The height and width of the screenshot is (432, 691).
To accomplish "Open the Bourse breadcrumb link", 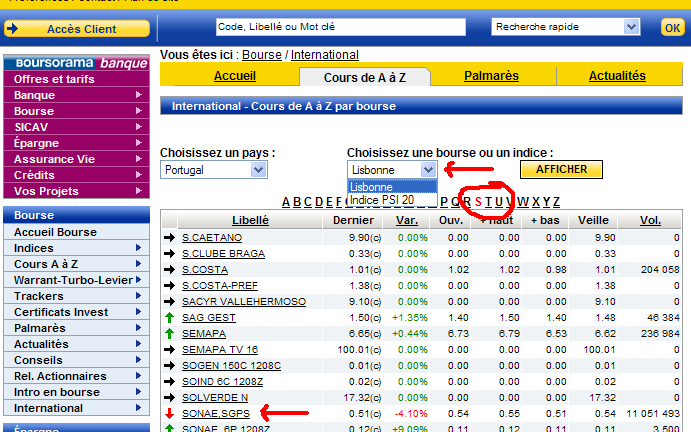I will tap(261, 55).
